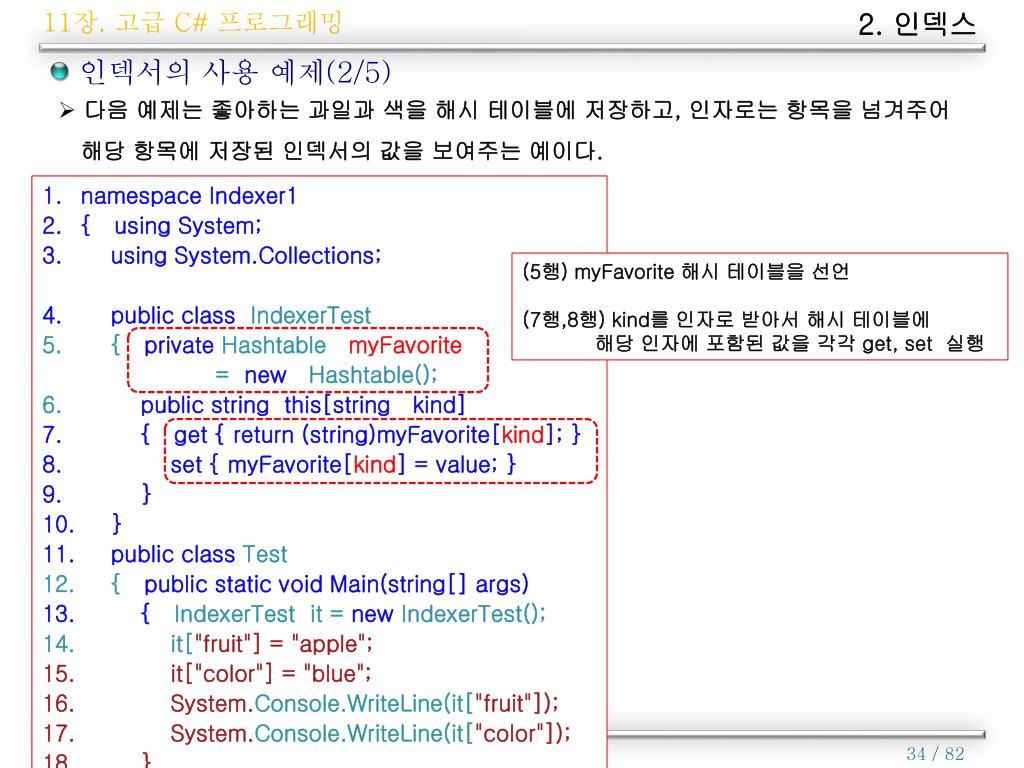
Task: Click code line 4 'public class IndexerTest'
Action: tap(240, 315)
